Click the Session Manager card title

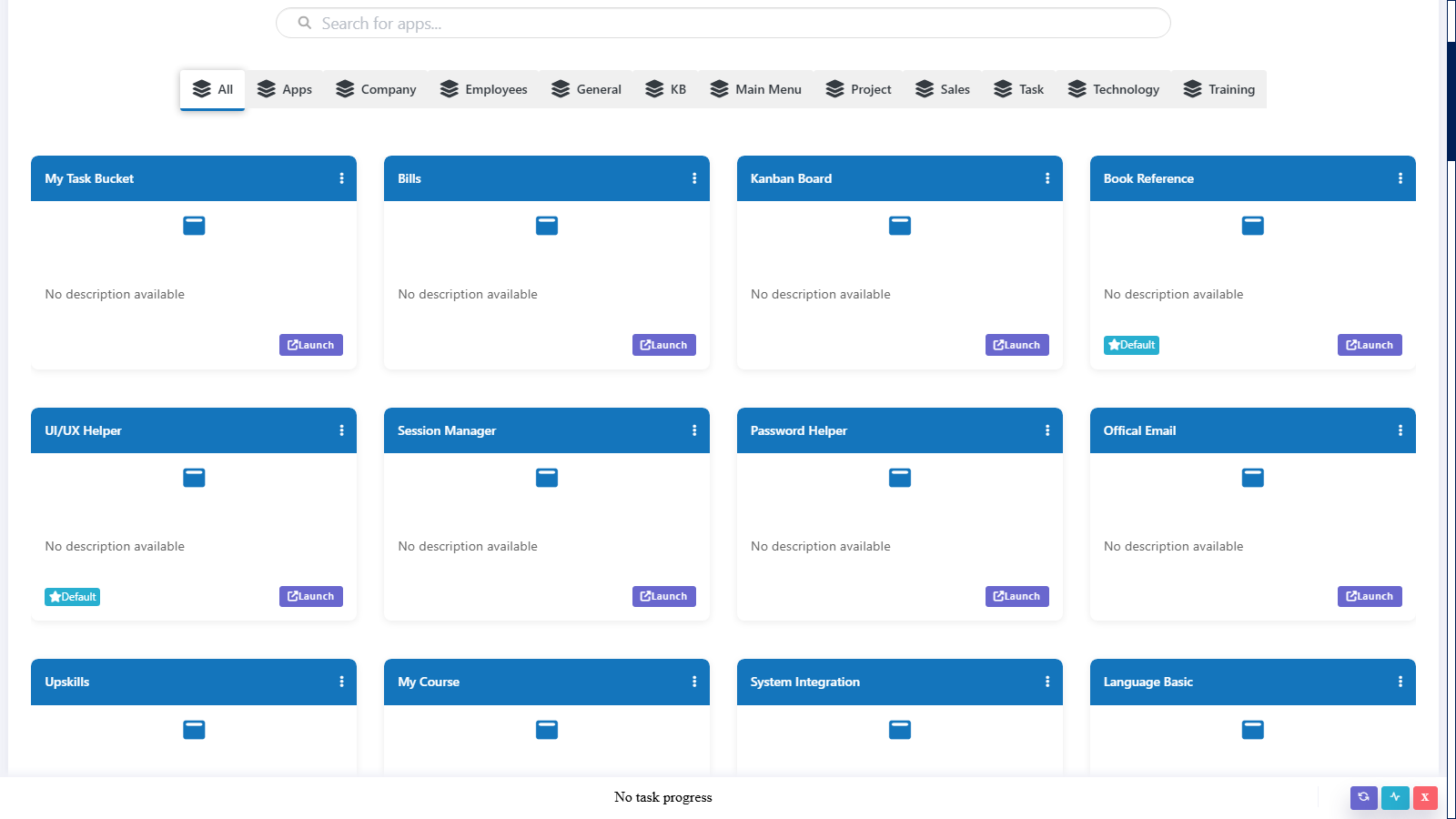pos(447,430)
